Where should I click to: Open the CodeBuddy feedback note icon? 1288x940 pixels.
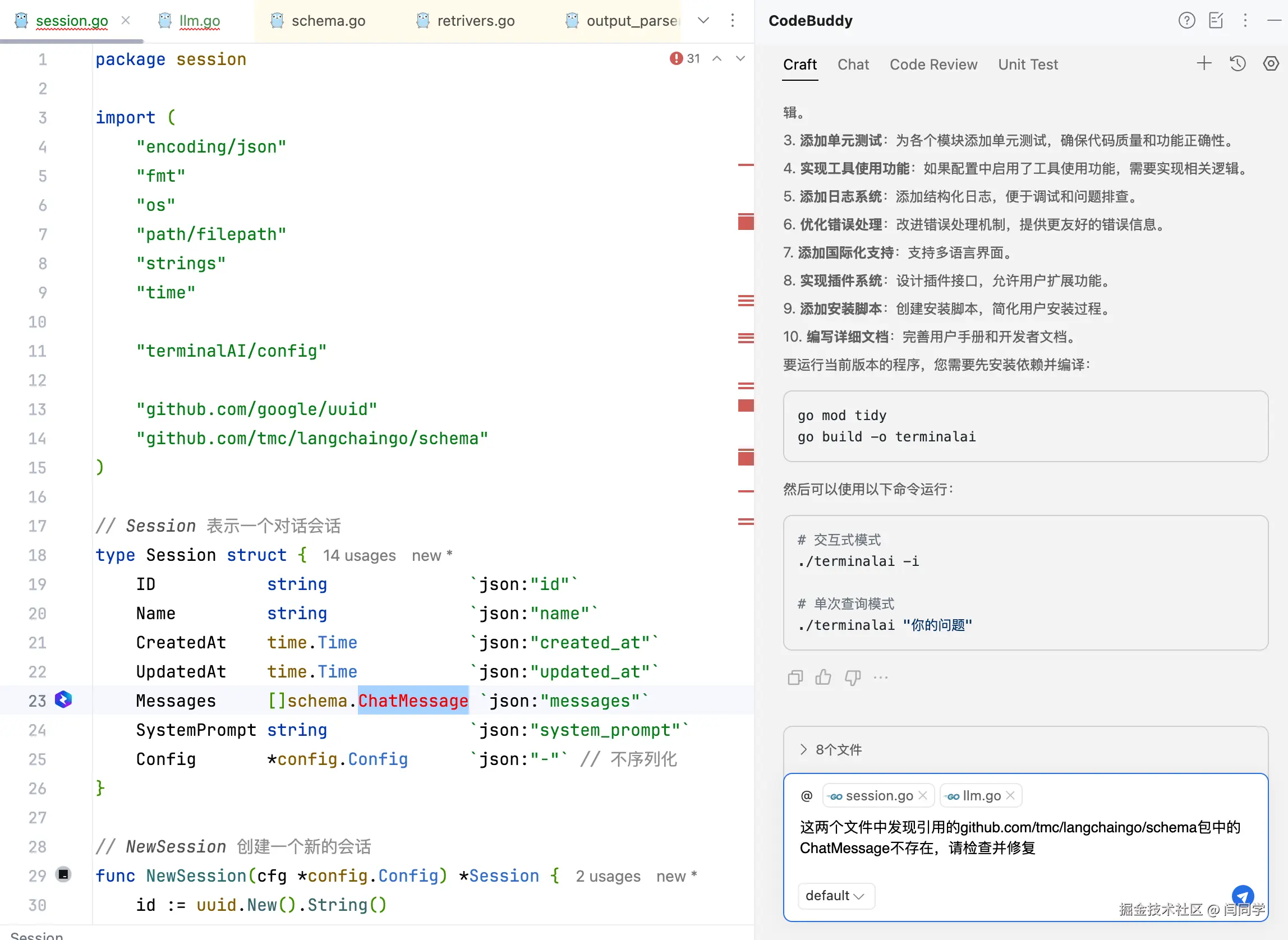[x=1216, y=21]
